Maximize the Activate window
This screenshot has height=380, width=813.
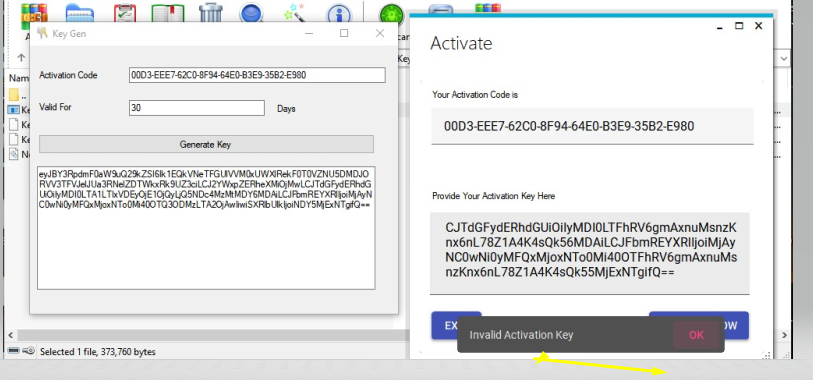(739, 26)
